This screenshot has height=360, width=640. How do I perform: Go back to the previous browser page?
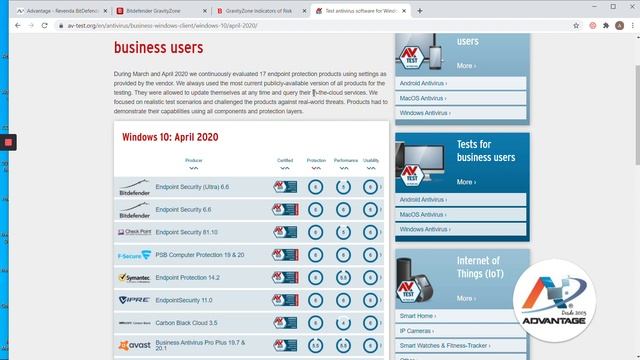tap(18, 25)
